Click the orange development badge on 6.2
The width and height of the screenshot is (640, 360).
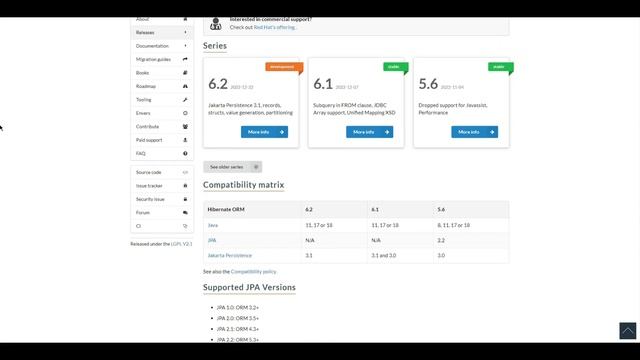click(284, 67)
